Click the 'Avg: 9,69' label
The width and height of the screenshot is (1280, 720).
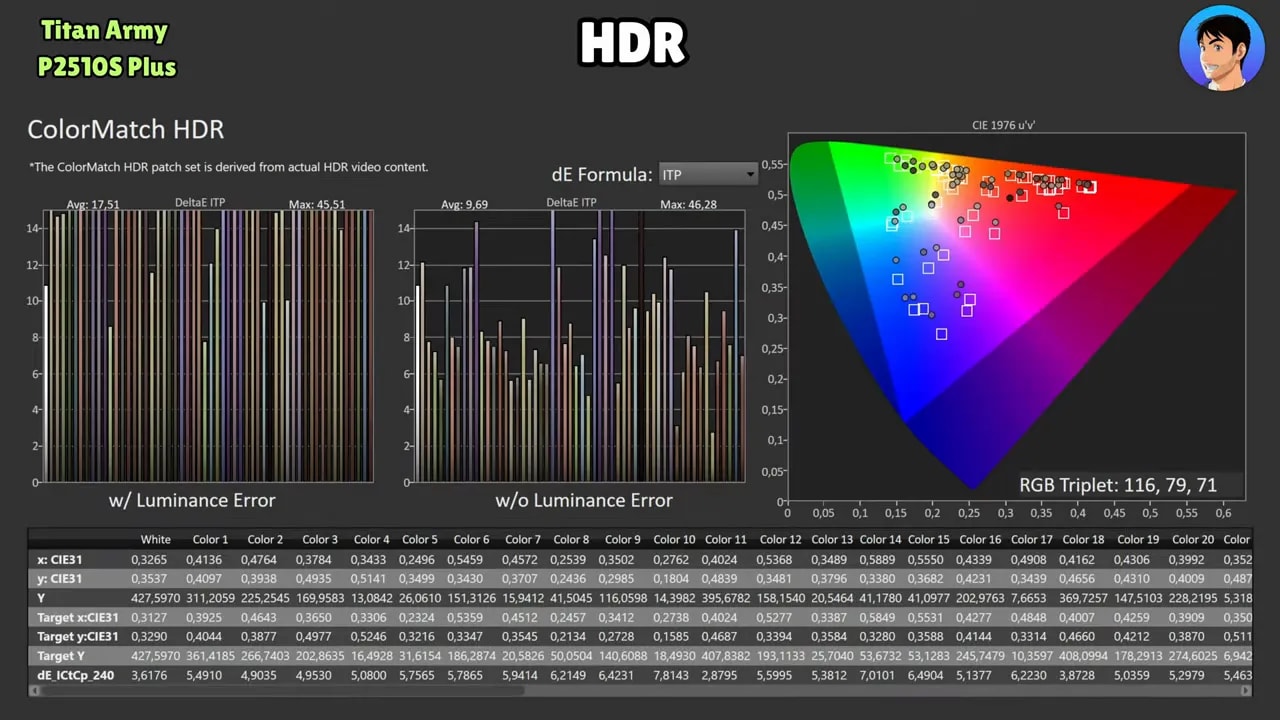click(x=465, y=204)
